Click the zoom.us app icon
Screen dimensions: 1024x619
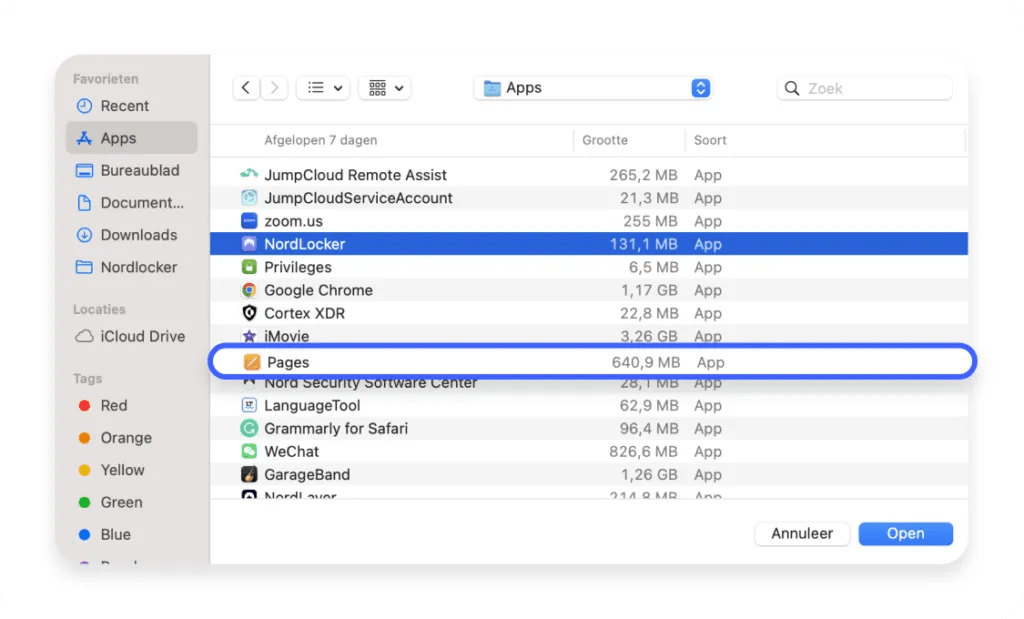coord(249,221)
